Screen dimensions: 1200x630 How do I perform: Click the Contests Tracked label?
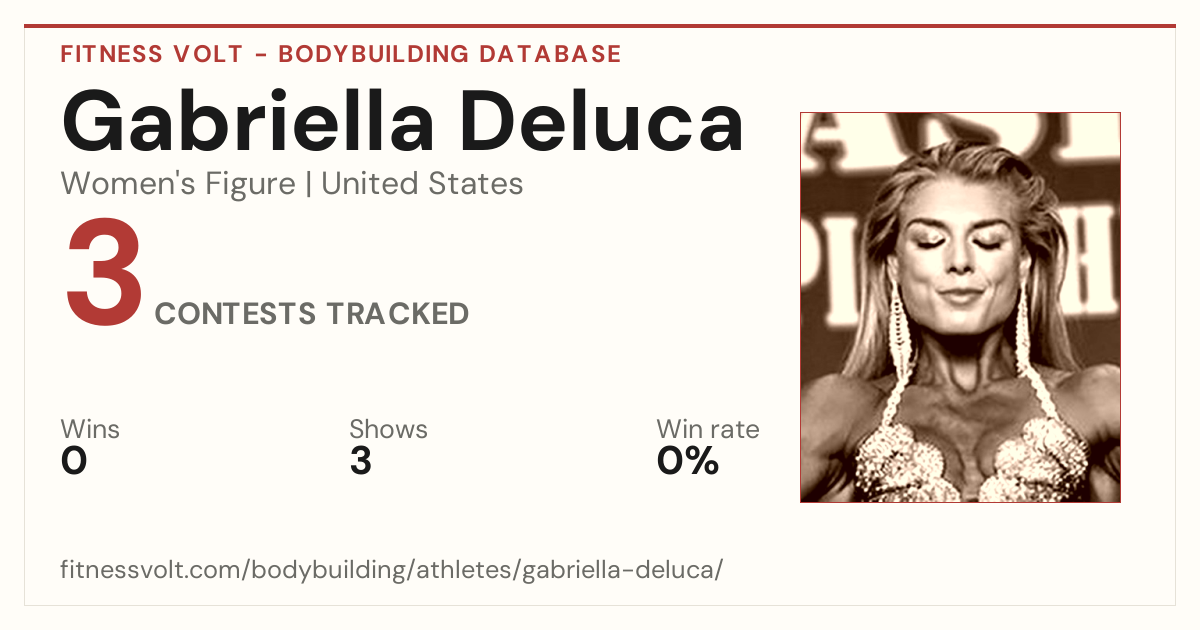[x=312, y=314]
